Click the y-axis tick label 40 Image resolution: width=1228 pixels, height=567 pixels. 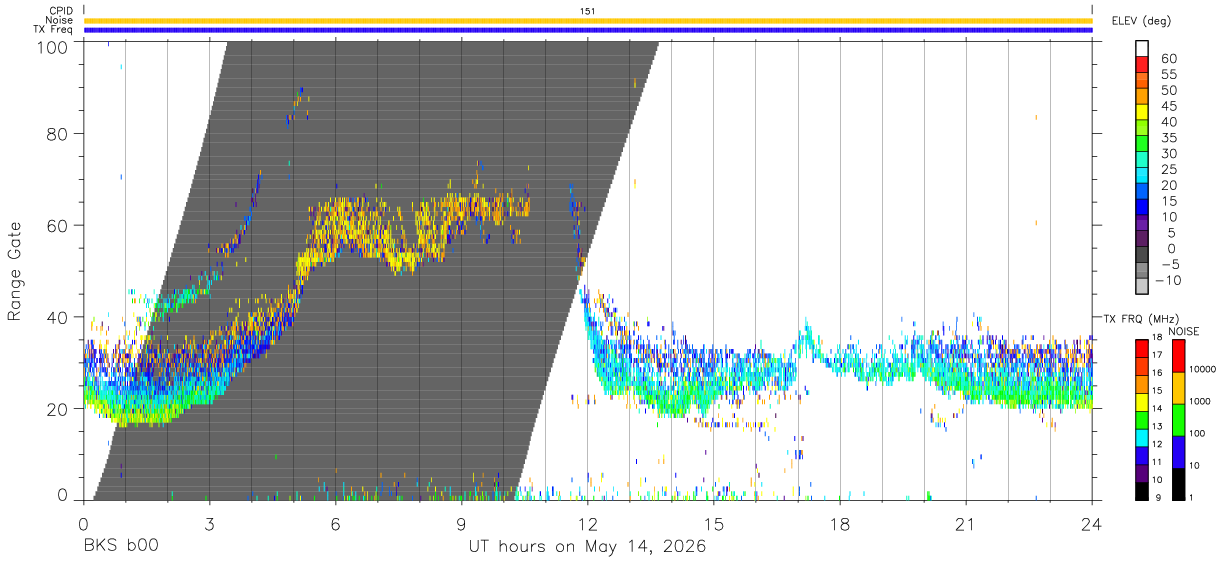(57, 317)
